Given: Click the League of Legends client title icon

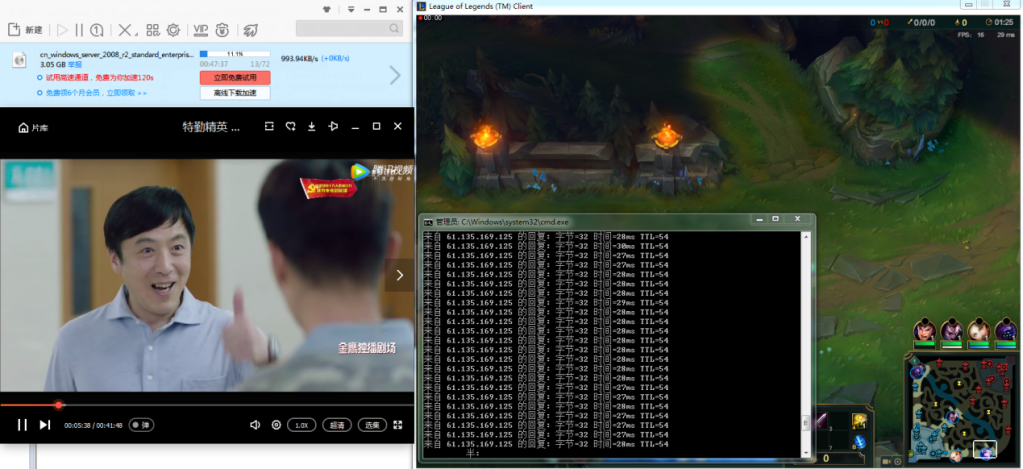Looking at the screenshot, I should click(422, 5).
